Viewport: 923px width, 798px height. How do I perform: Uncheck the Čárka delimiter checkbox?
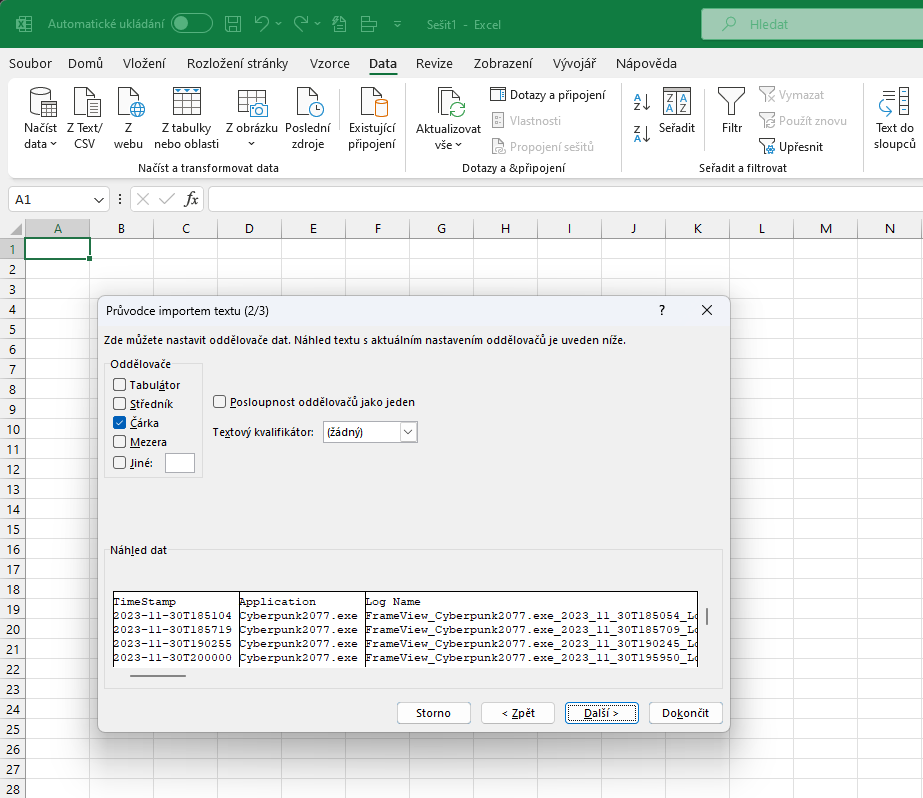[x=120, y=423]
